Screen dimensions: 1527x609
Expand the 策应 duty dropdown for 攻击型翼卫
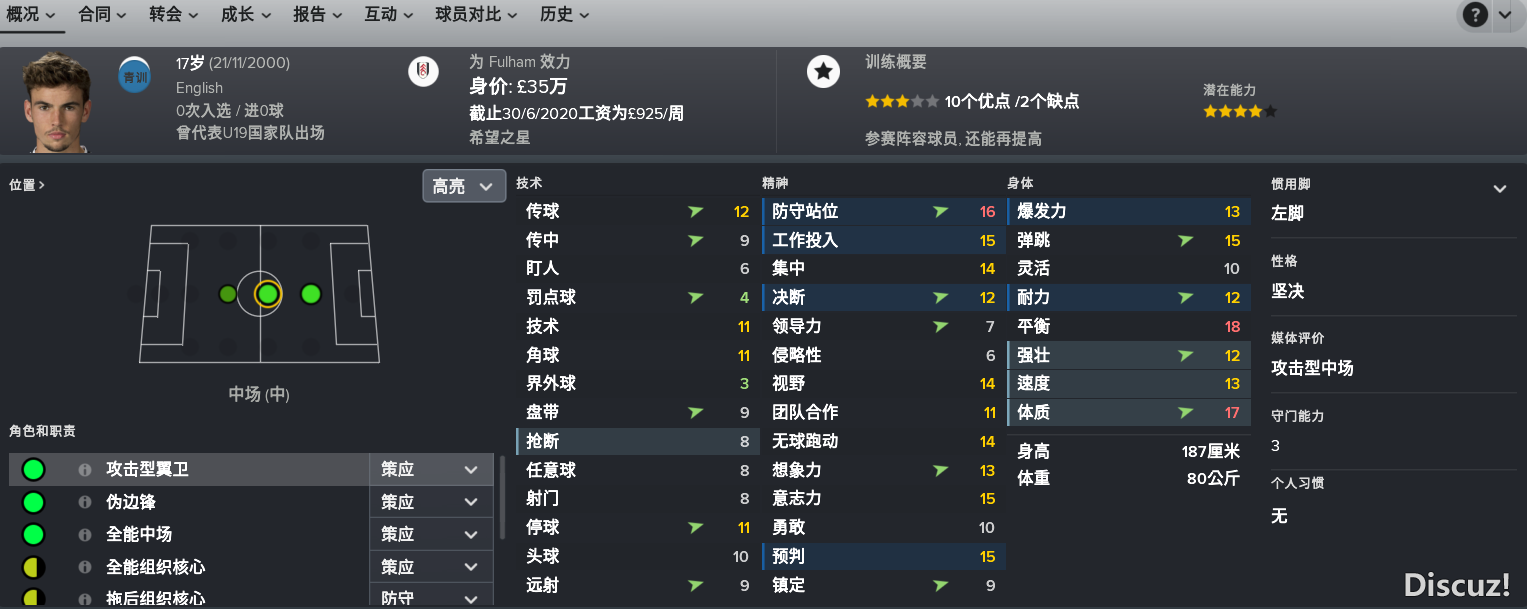click(432, 470)
